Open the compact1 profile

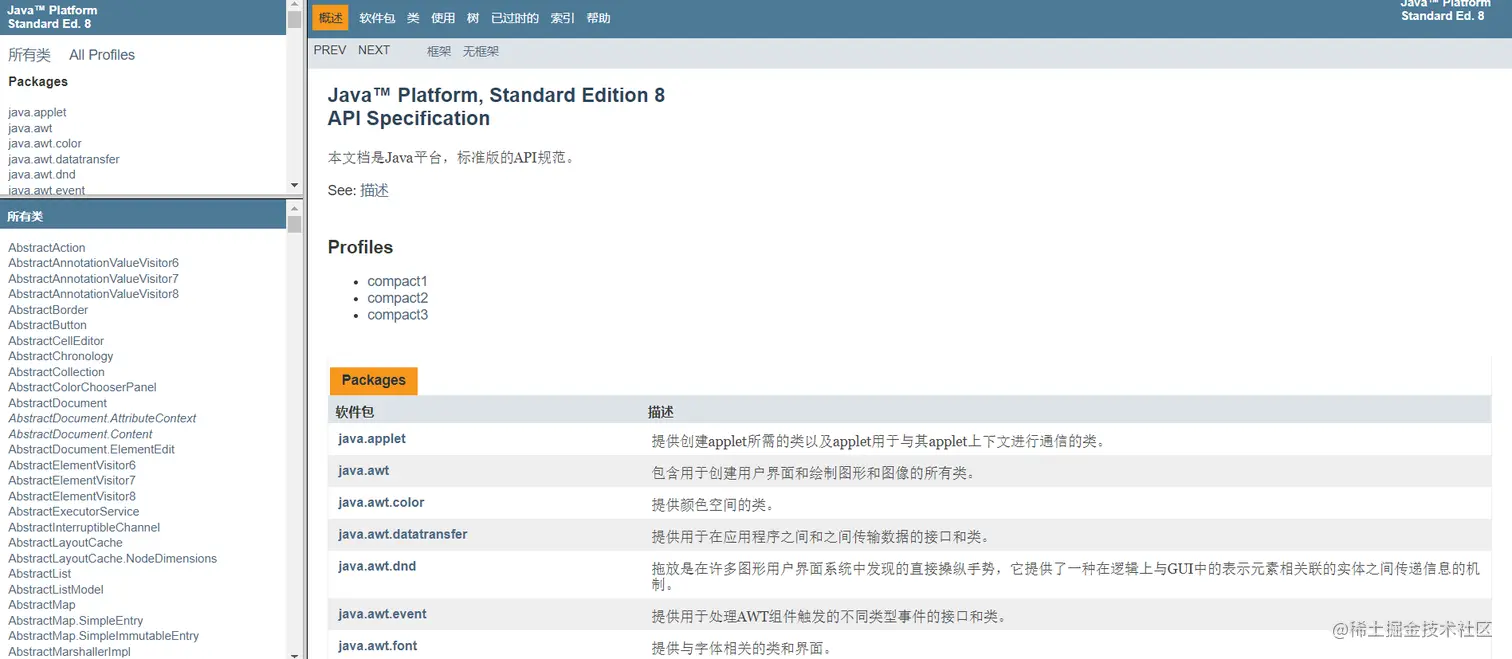click(x=397, y=281)
